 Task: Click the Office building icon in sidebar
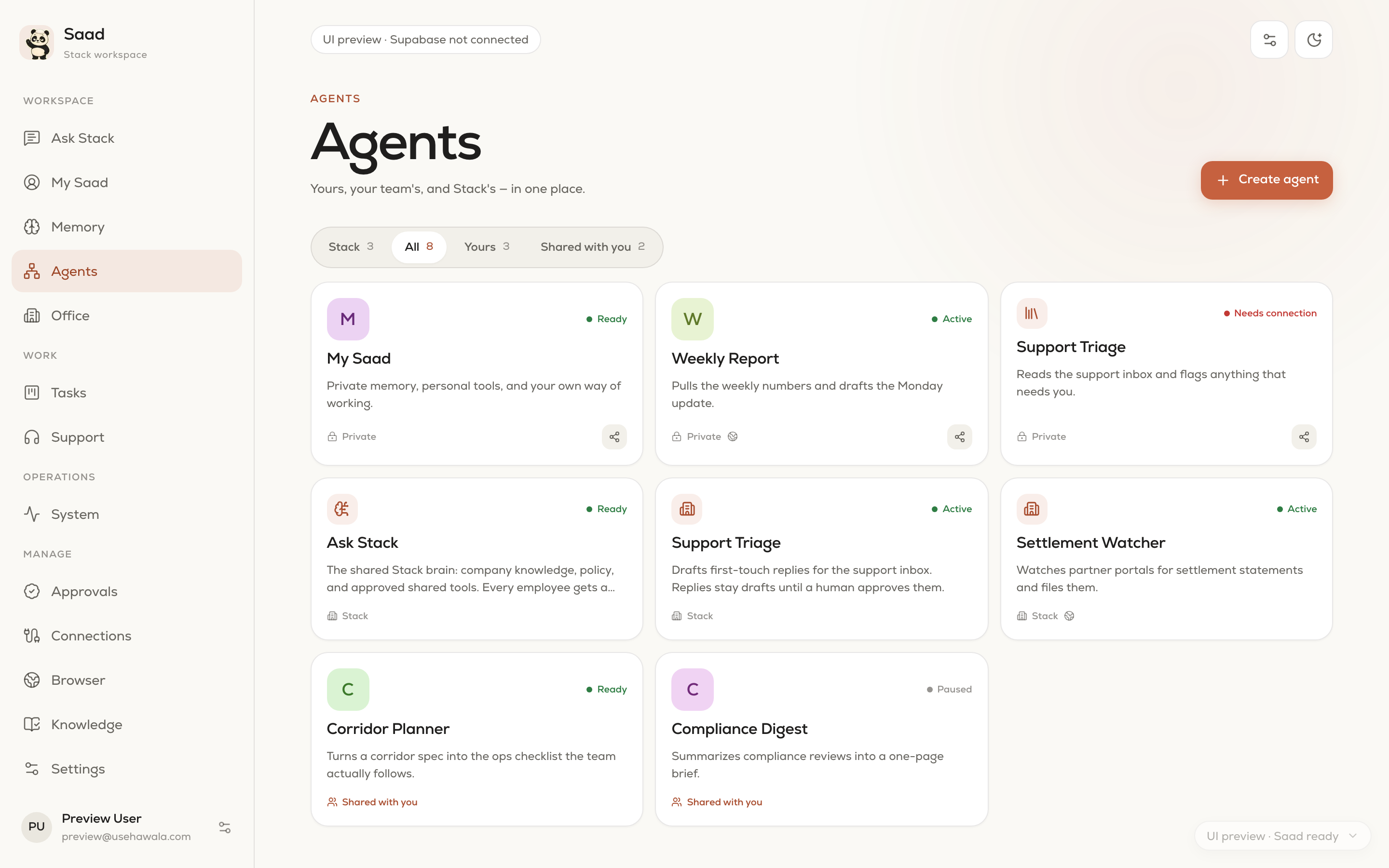point(31,316)
